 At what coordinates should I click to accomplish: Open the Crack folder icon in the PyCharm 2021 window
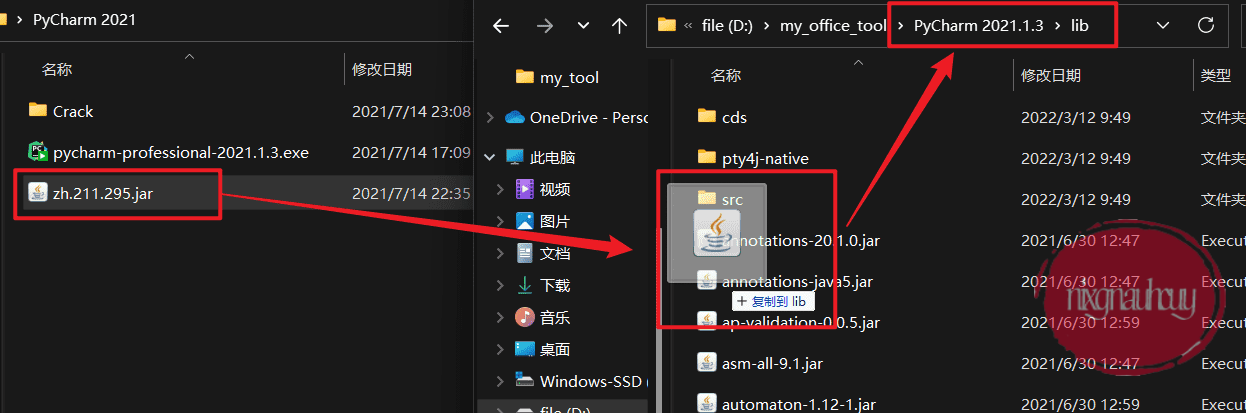[x=38, y=110]
